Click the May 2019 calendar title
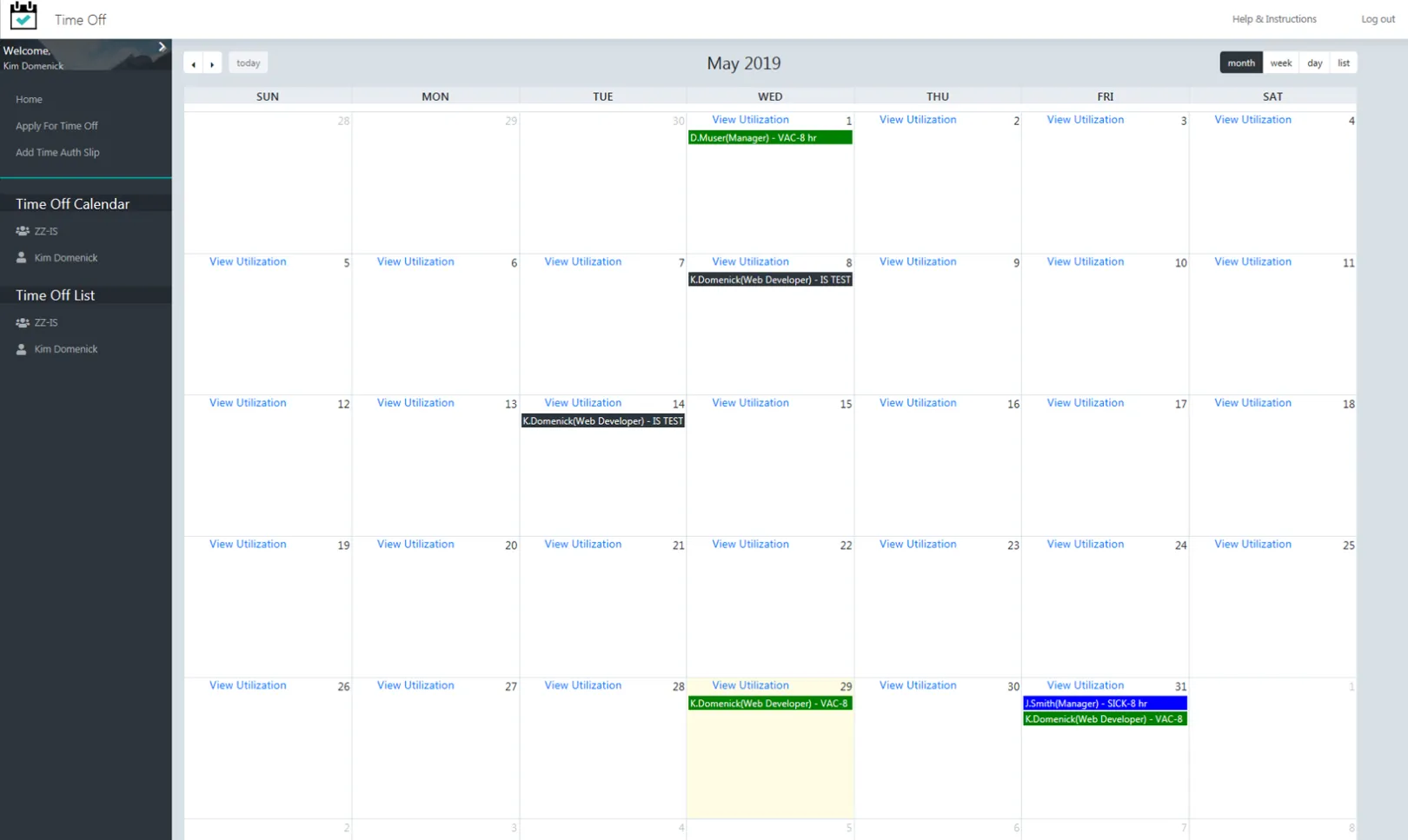 744,63
